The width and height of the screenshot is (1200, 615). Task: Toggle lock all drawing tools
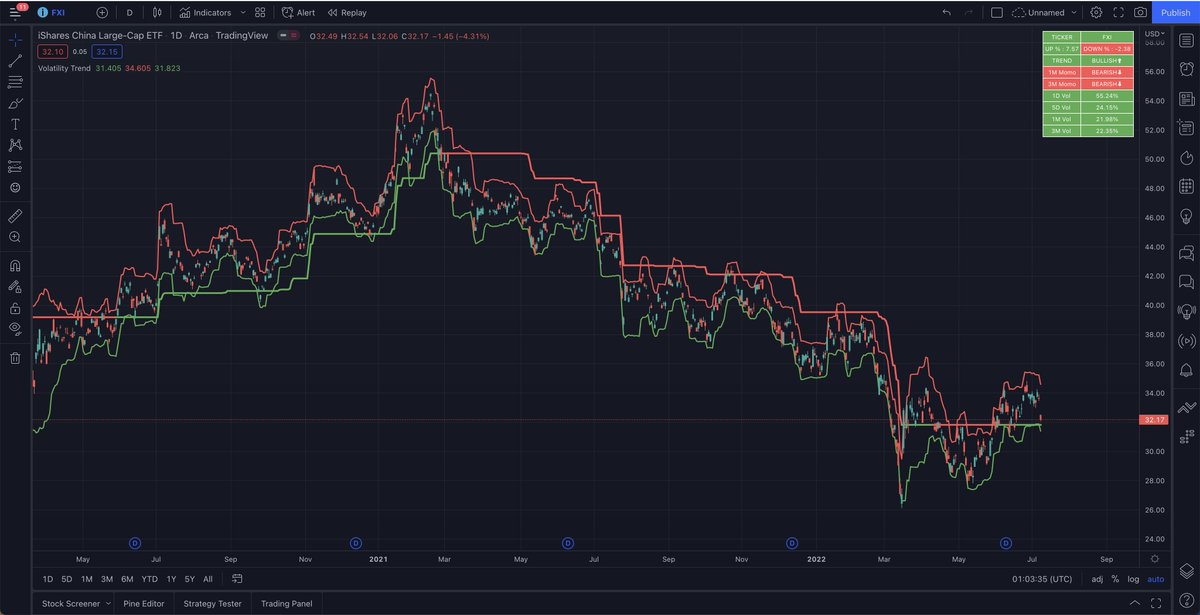pyautogui.click(x=15, y=307)
